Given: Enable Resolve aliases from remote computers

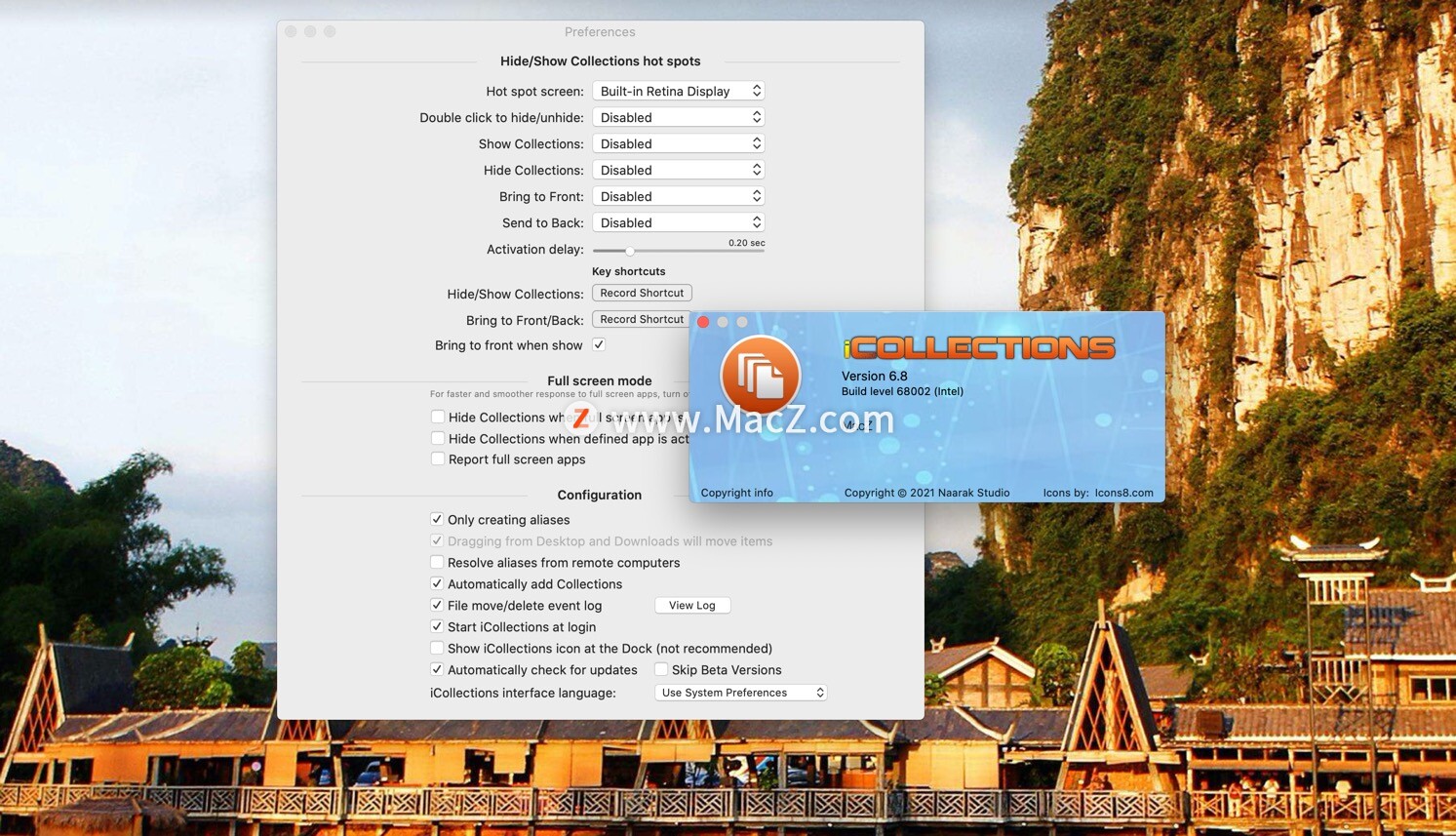Looking at the screenshot, I should pyautogui.click(x=437, y=563).
